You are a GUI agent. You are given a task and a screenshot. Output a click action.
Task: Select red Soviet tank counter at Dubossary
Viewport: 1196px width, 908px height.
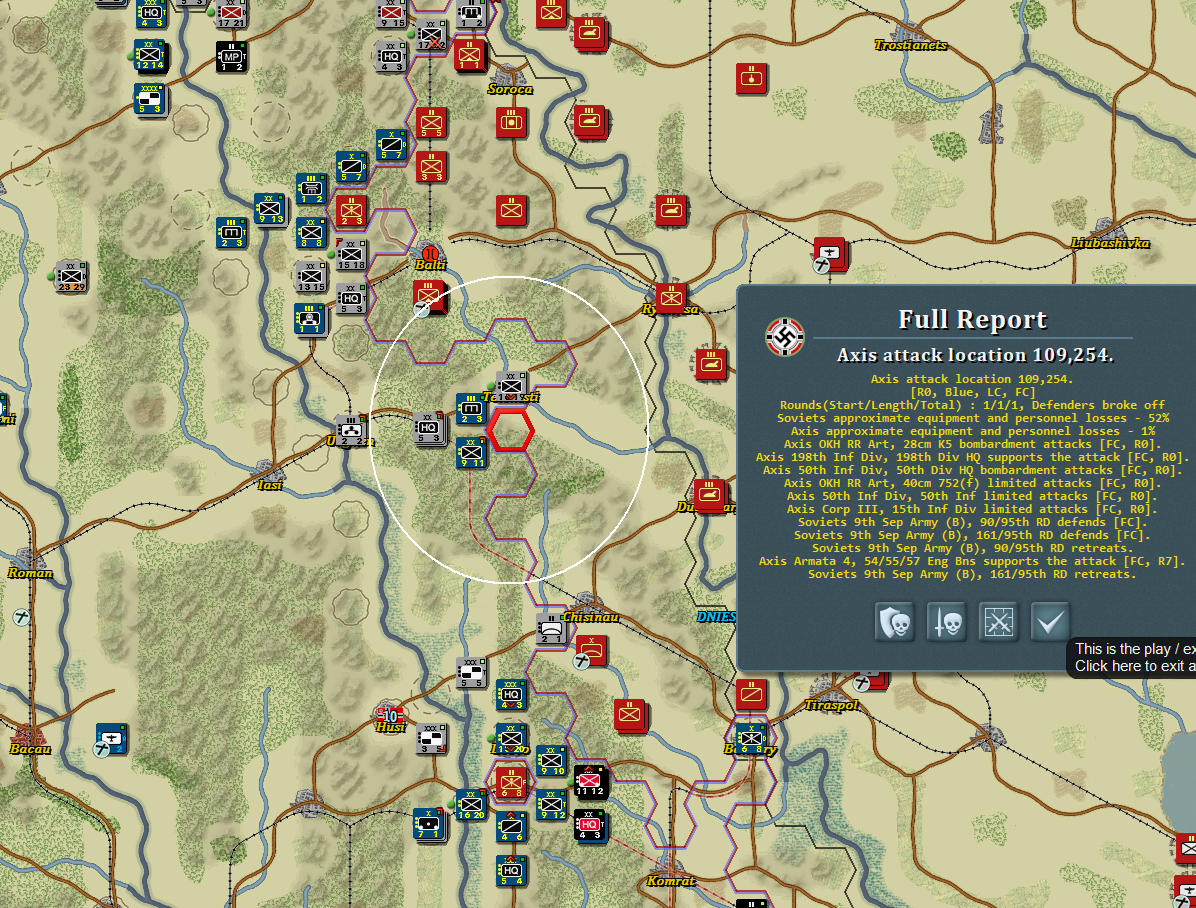[x=710, y=494]
